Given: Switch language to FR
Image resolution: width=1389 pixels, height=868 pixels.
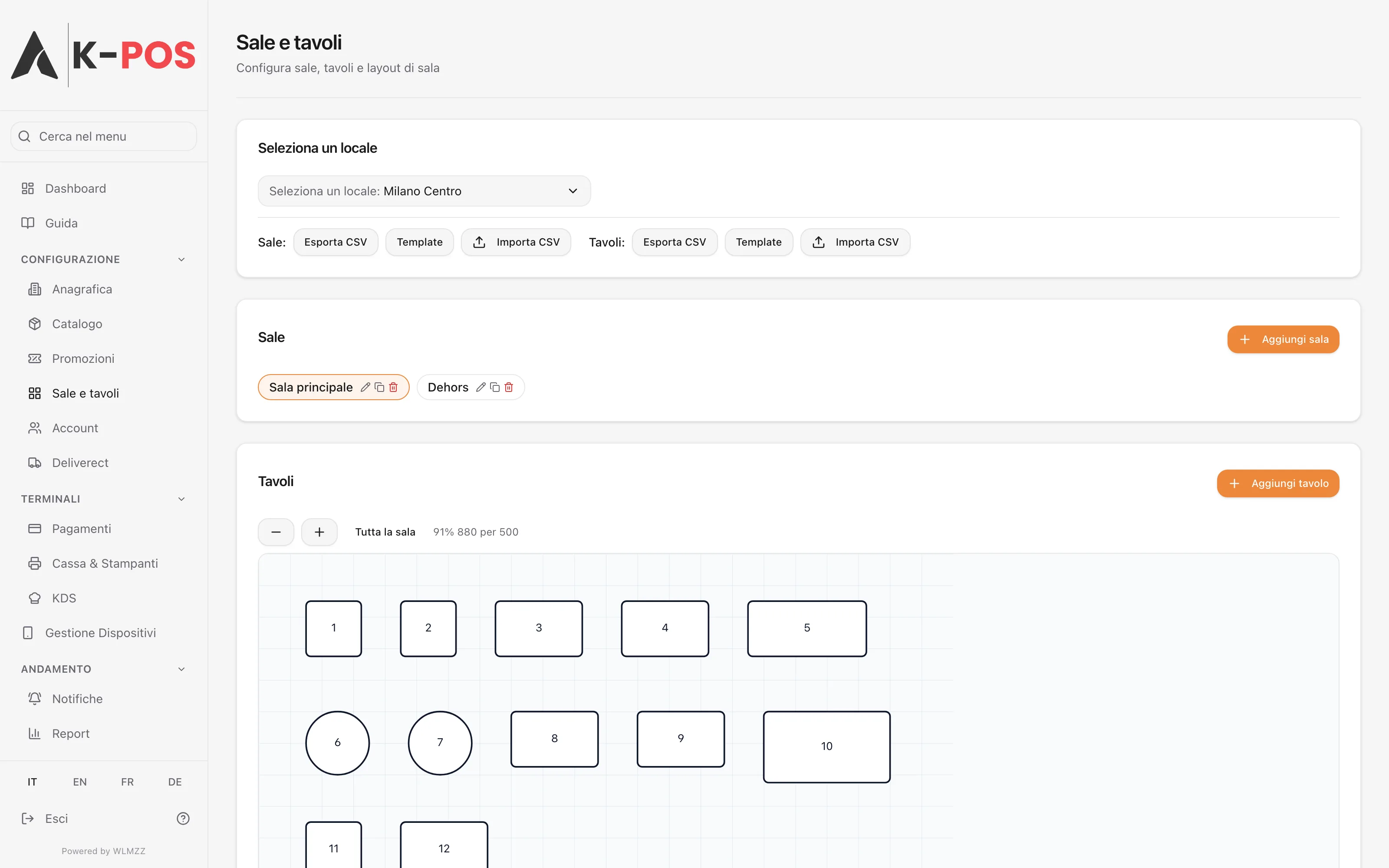Looking at the screenshot, I should coord(128,782).
